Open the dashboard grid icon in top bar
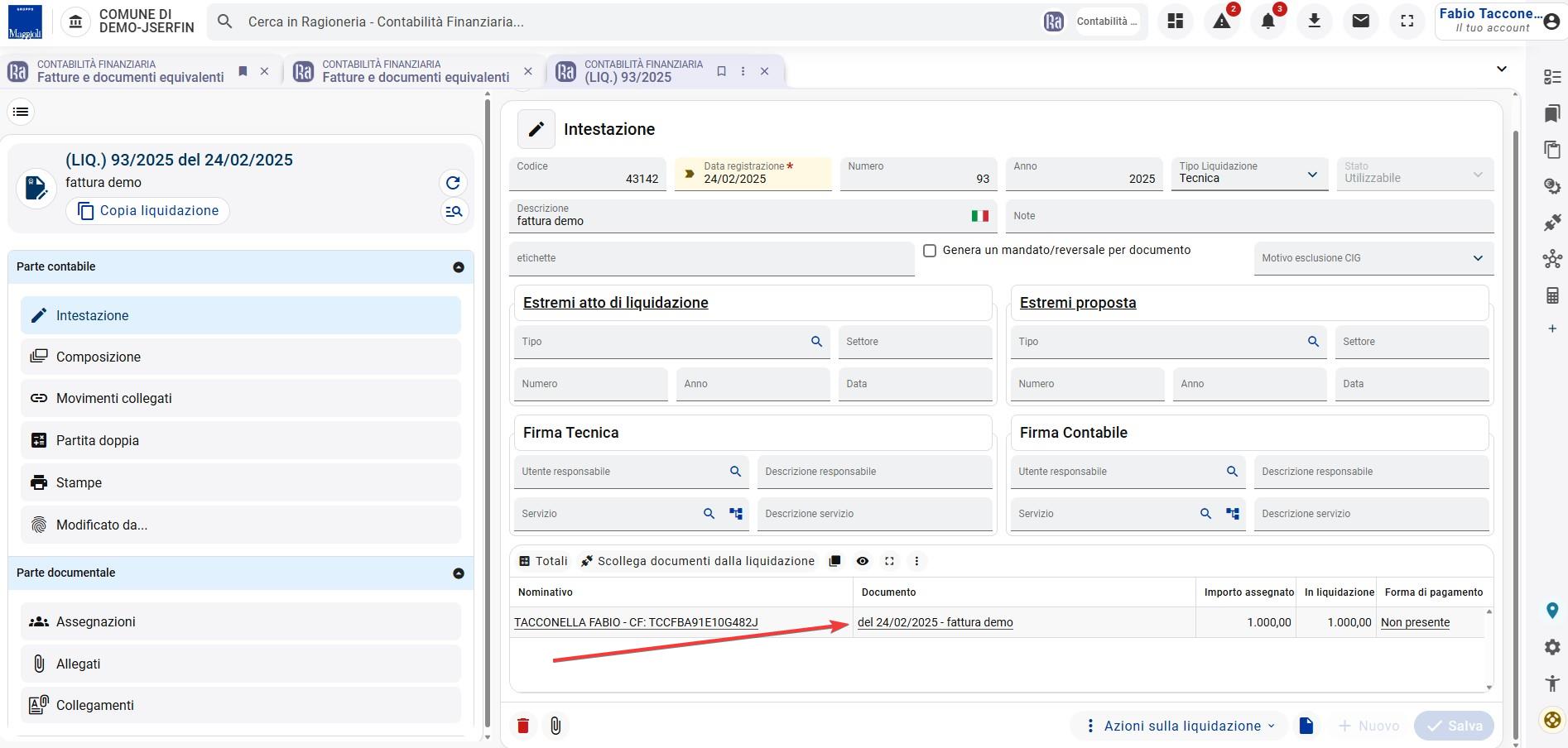 (1176, 22)
